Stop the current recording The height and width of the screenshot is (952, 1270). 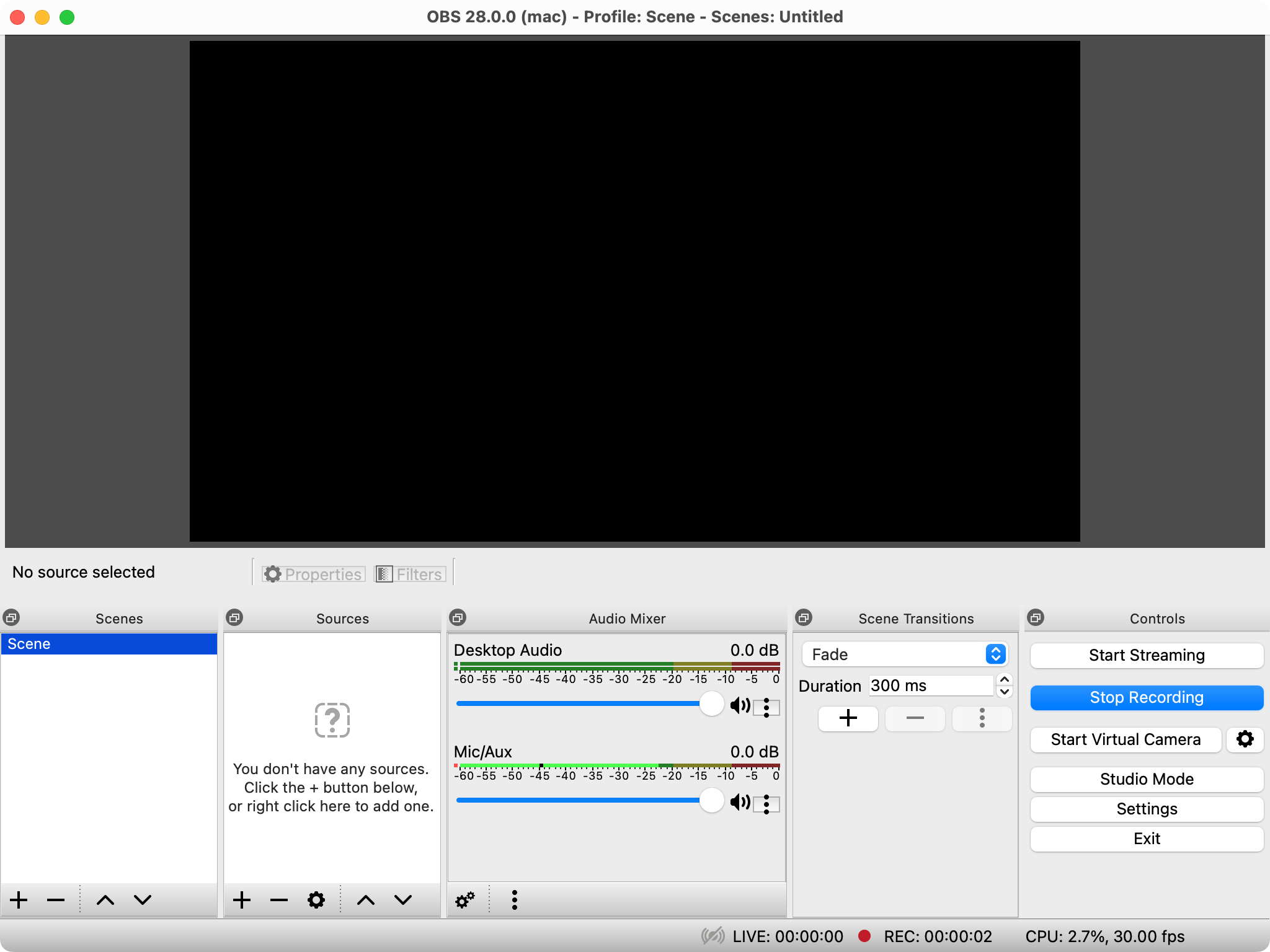pos(1145,697)
